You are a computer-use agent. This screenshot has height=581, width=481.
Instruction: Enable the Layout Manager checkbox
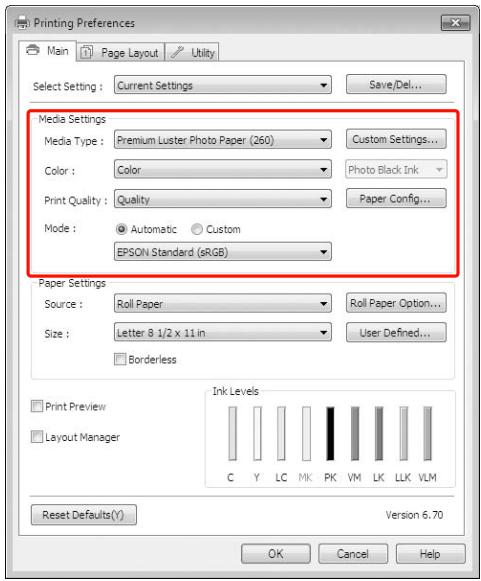[37, 436]
